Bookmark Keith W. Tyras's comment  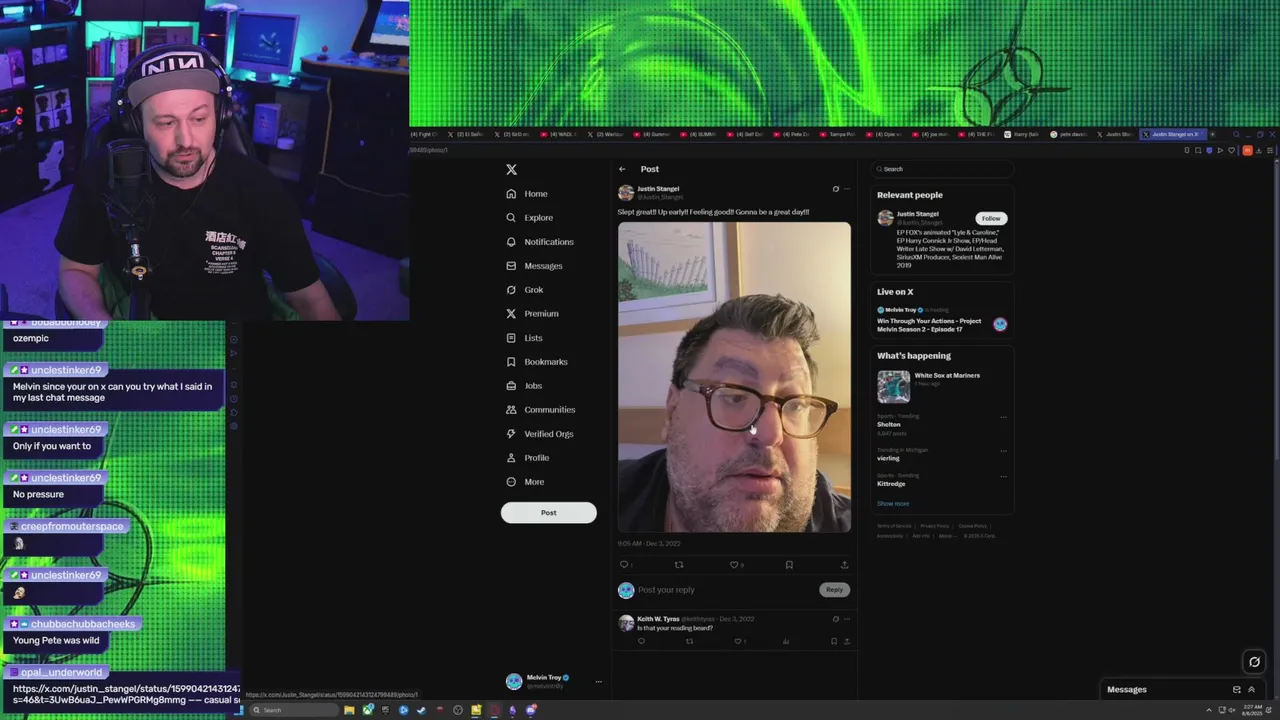(834, 641)
